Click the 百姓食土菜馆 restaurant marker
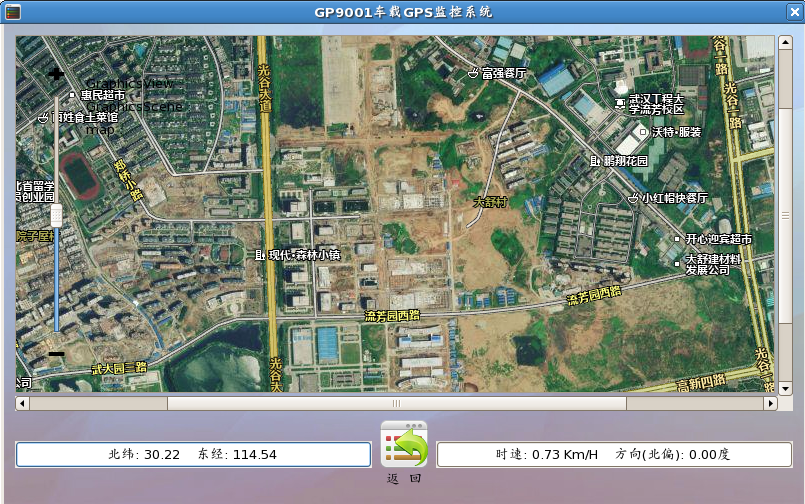 click(x=44, y=118)
